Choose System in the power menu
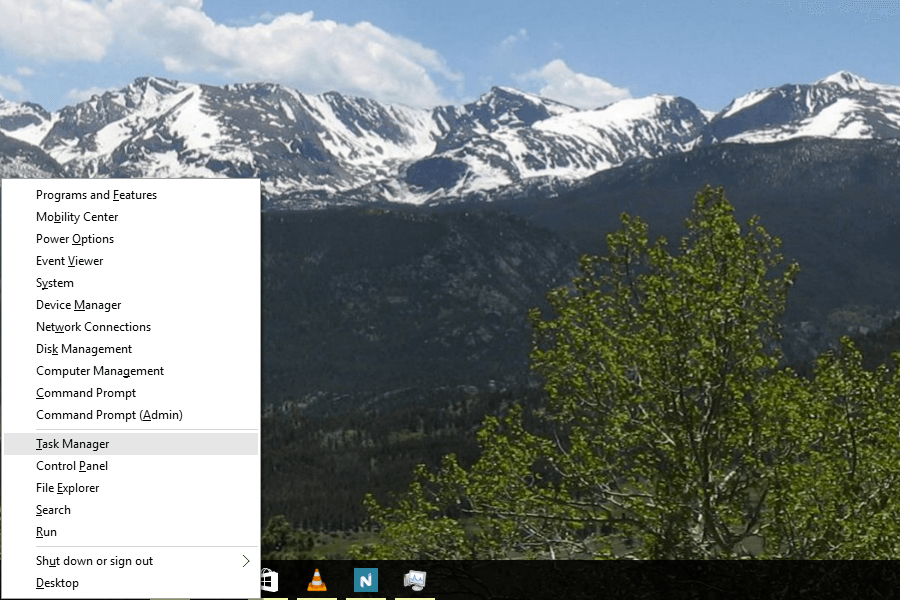This screenshot has height=600, width=900. coord(131,283)
